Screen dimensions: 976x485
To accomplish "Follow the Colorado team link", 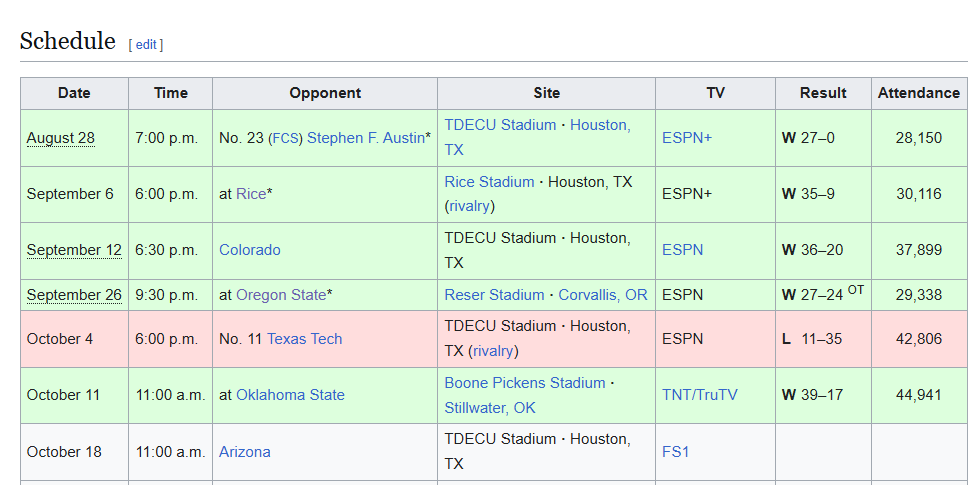I will click(250, 250).
